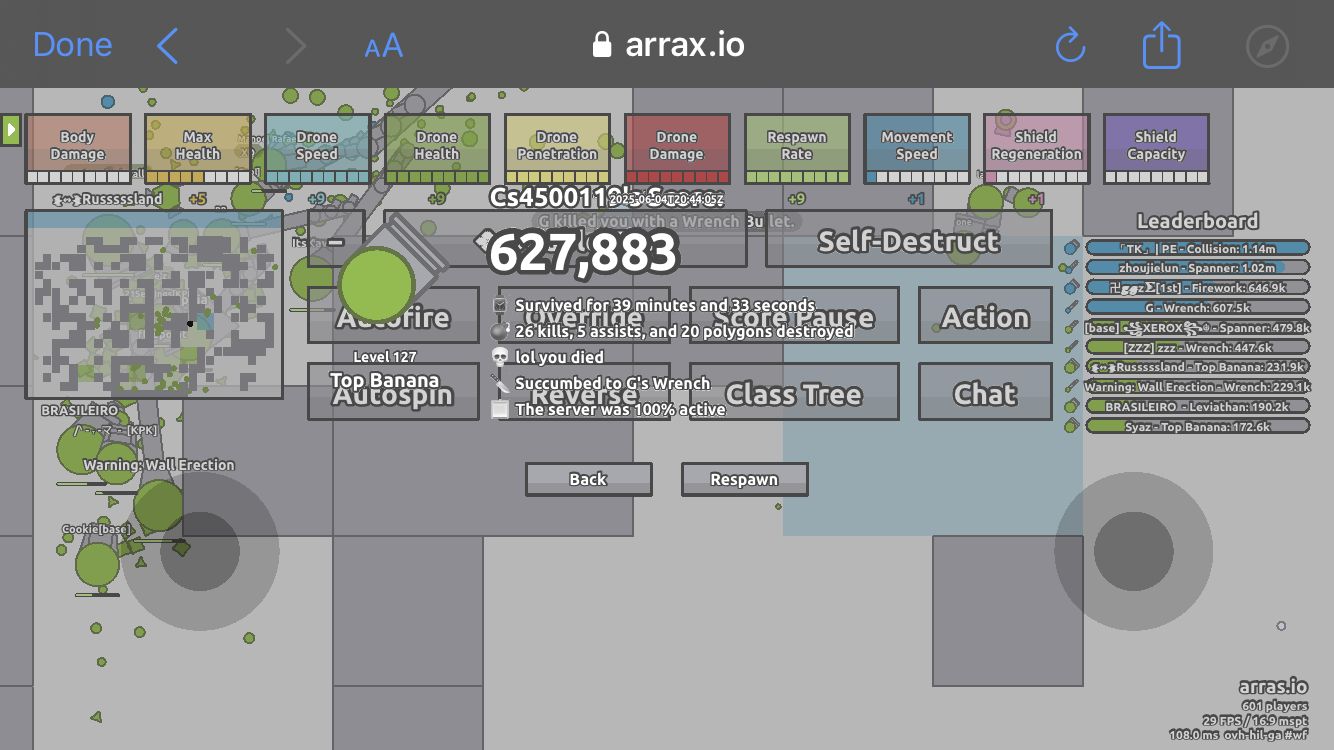Click '26 kills, 5 assists' summary line
Viewport: 1334px width, 750px height.
click(x=685, y=330)
